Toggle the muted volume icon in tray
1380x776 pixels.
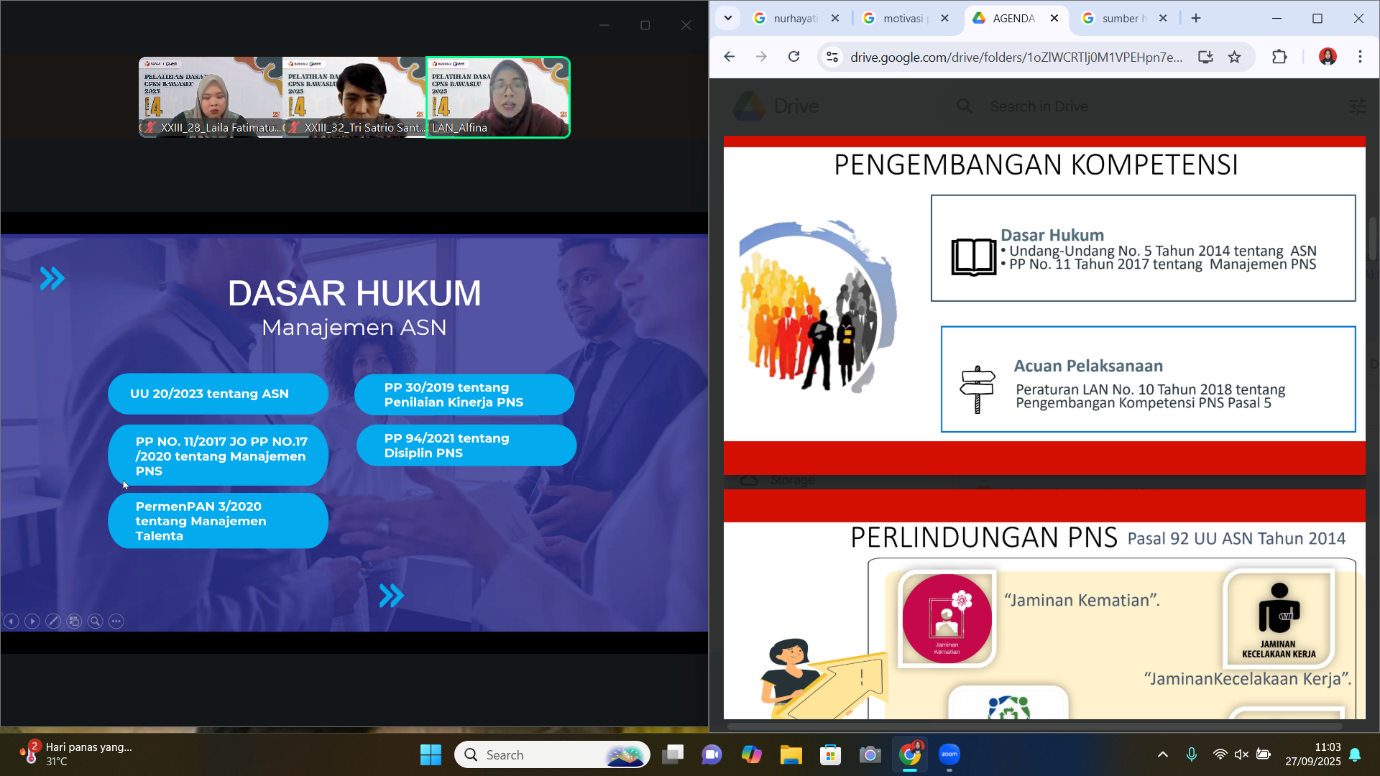click(1241, 754)
